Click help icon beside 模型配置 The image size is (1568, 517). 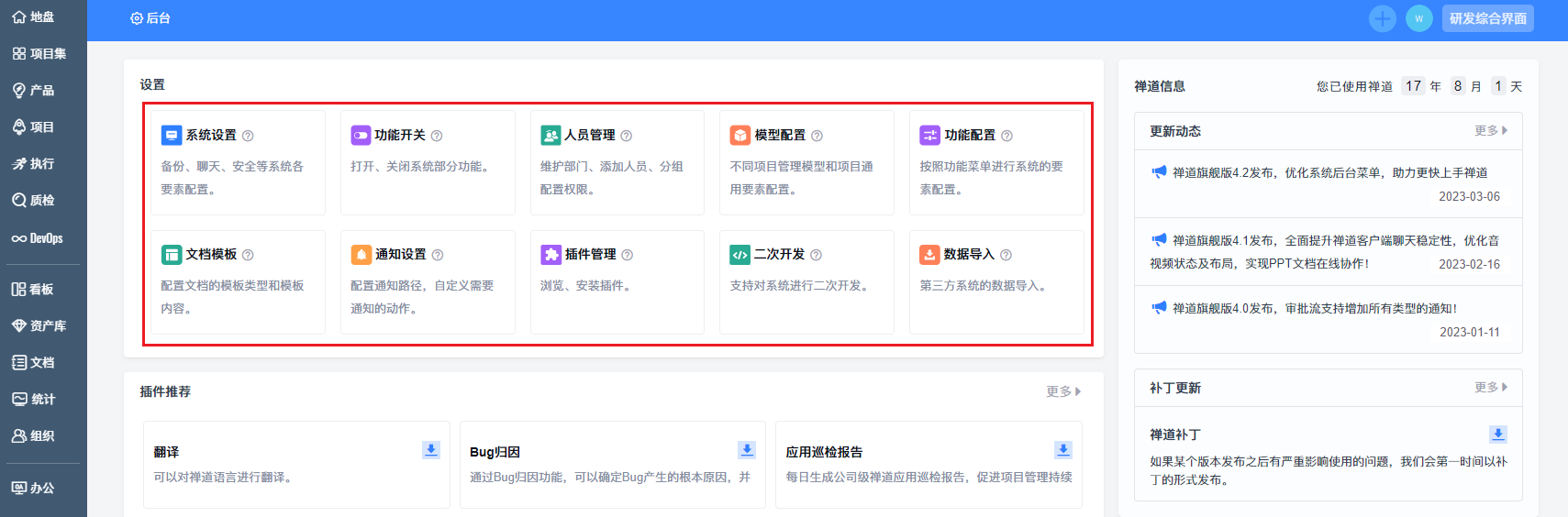pyautogui.click(x=817, y=136)
